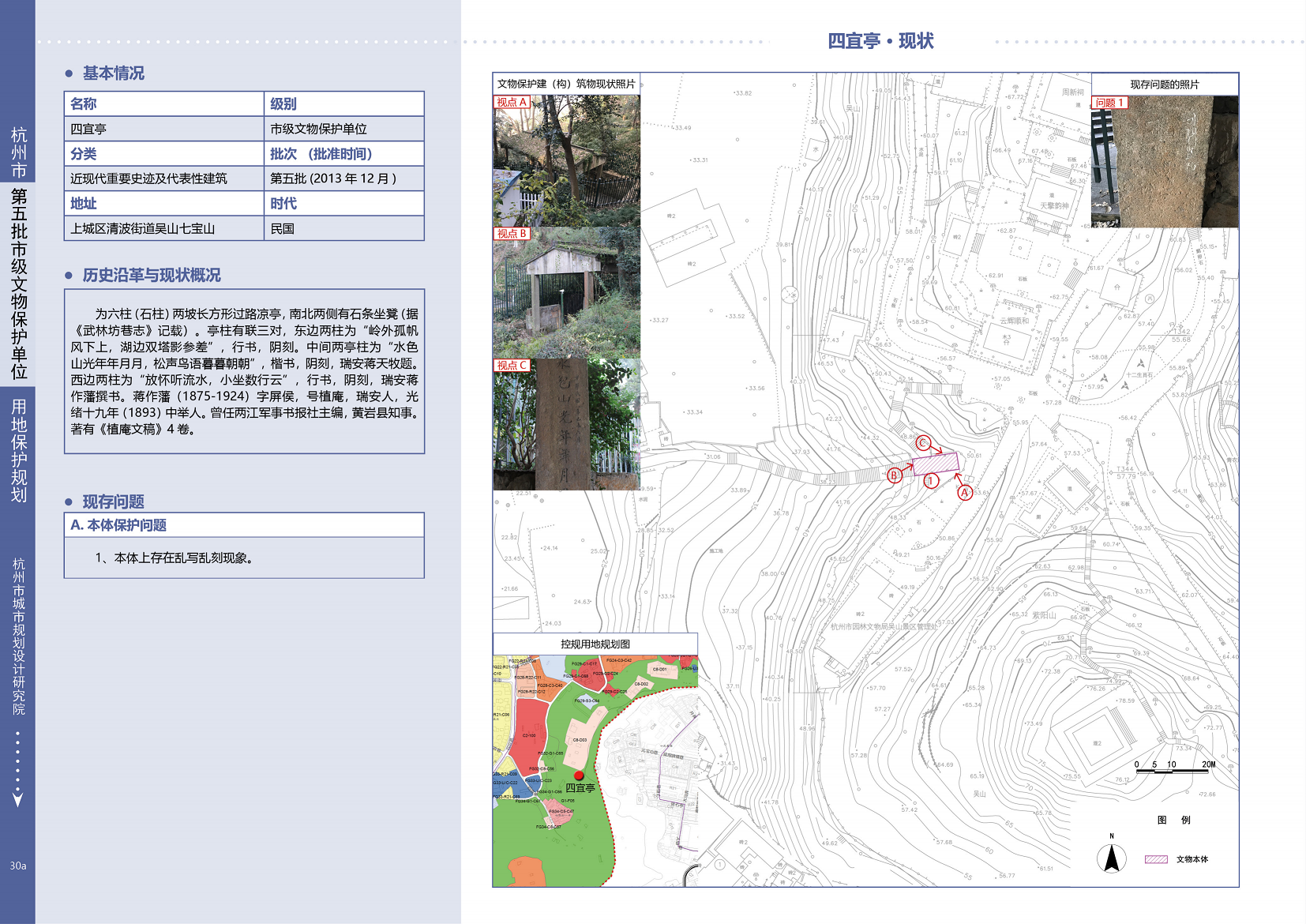
Task: Click the north arrow compass symbol
Action: [x=1111, y=858]
